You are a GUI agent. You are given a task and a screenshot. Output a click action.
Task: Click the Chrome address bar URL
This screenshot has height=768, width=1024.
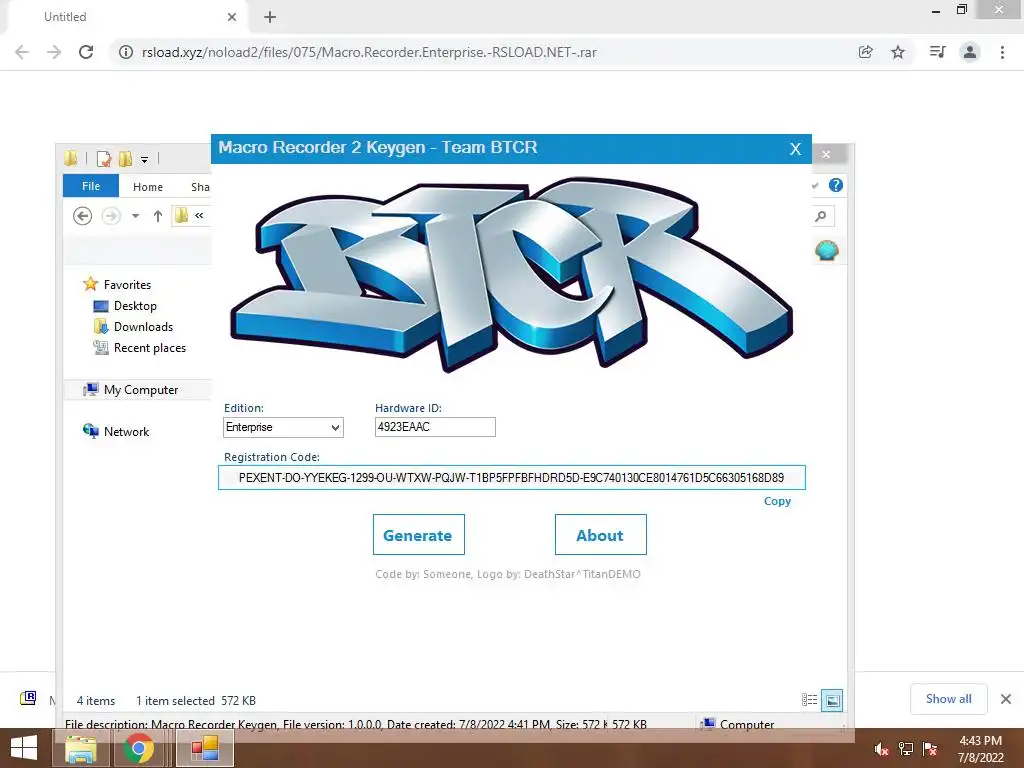click(x=369, y=52)
